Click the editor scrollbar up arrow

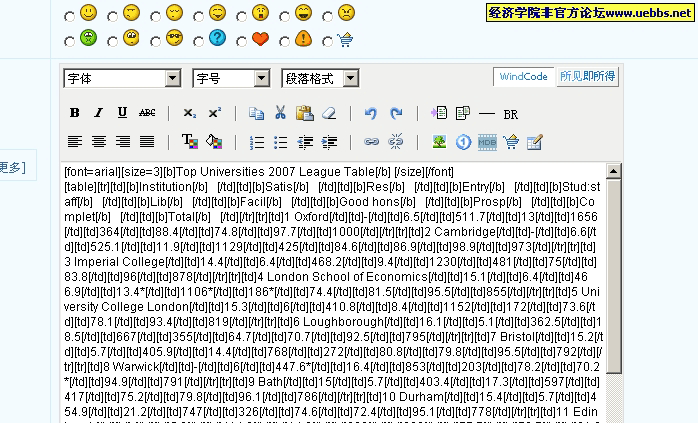click(613, 171)
